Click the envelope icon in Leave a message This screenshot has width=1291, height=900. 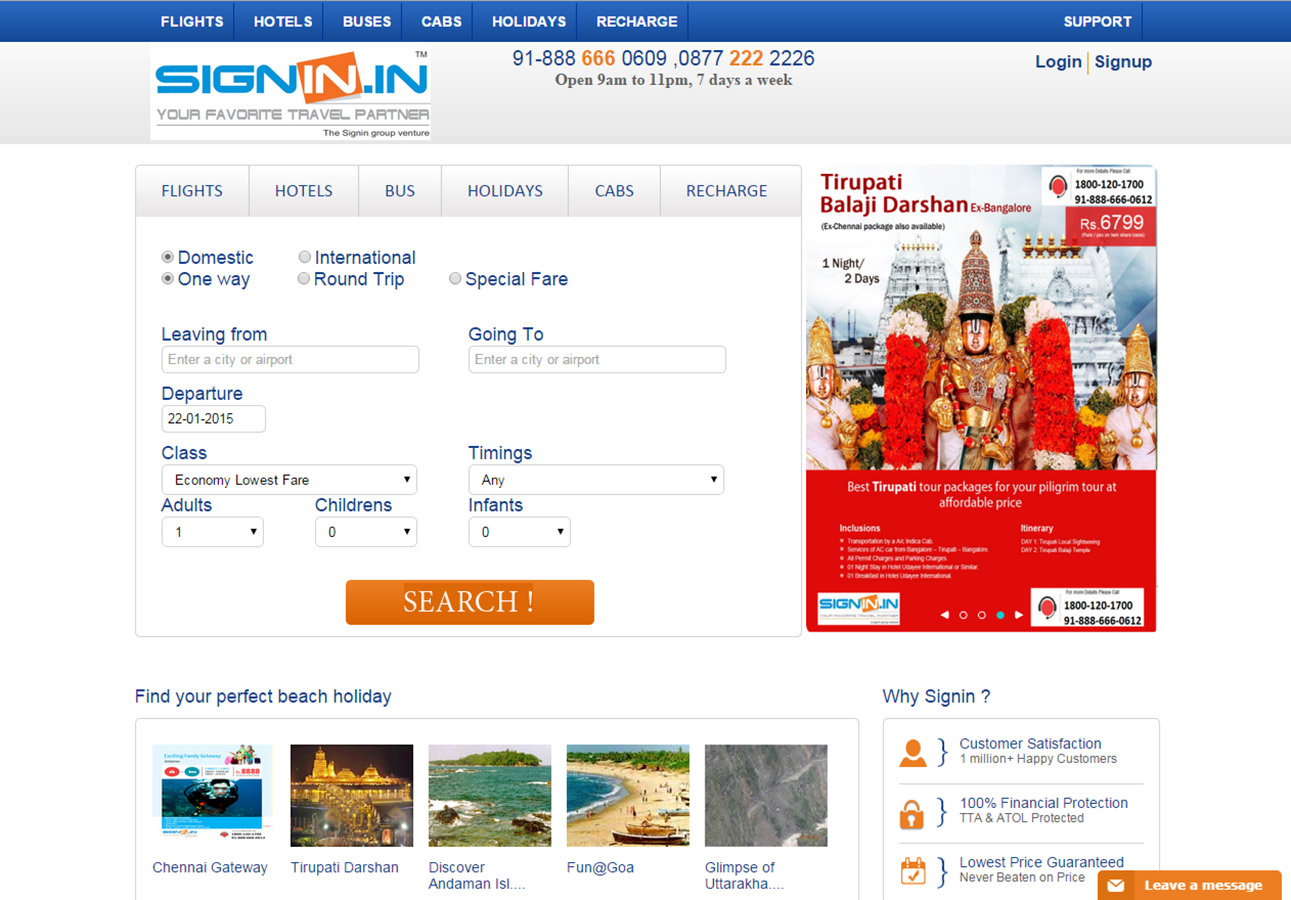(1115, 885)
